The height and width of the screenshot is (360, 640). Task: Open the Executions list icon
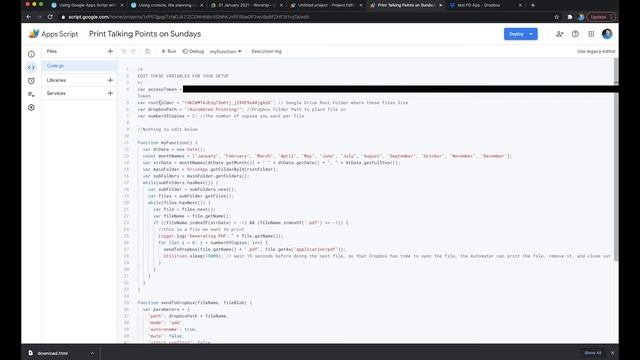31,94
